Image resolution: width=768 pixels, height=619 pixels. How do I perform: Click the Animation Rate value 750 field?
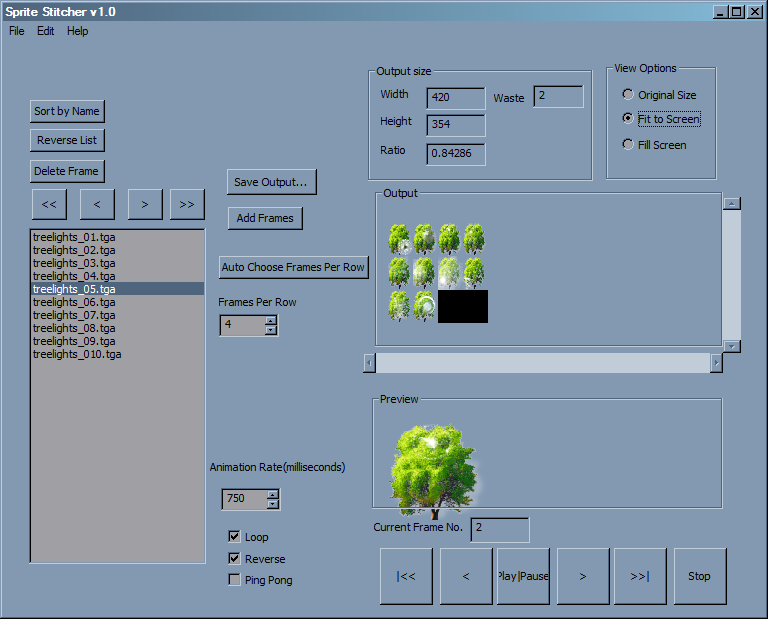tap(244, 499)
